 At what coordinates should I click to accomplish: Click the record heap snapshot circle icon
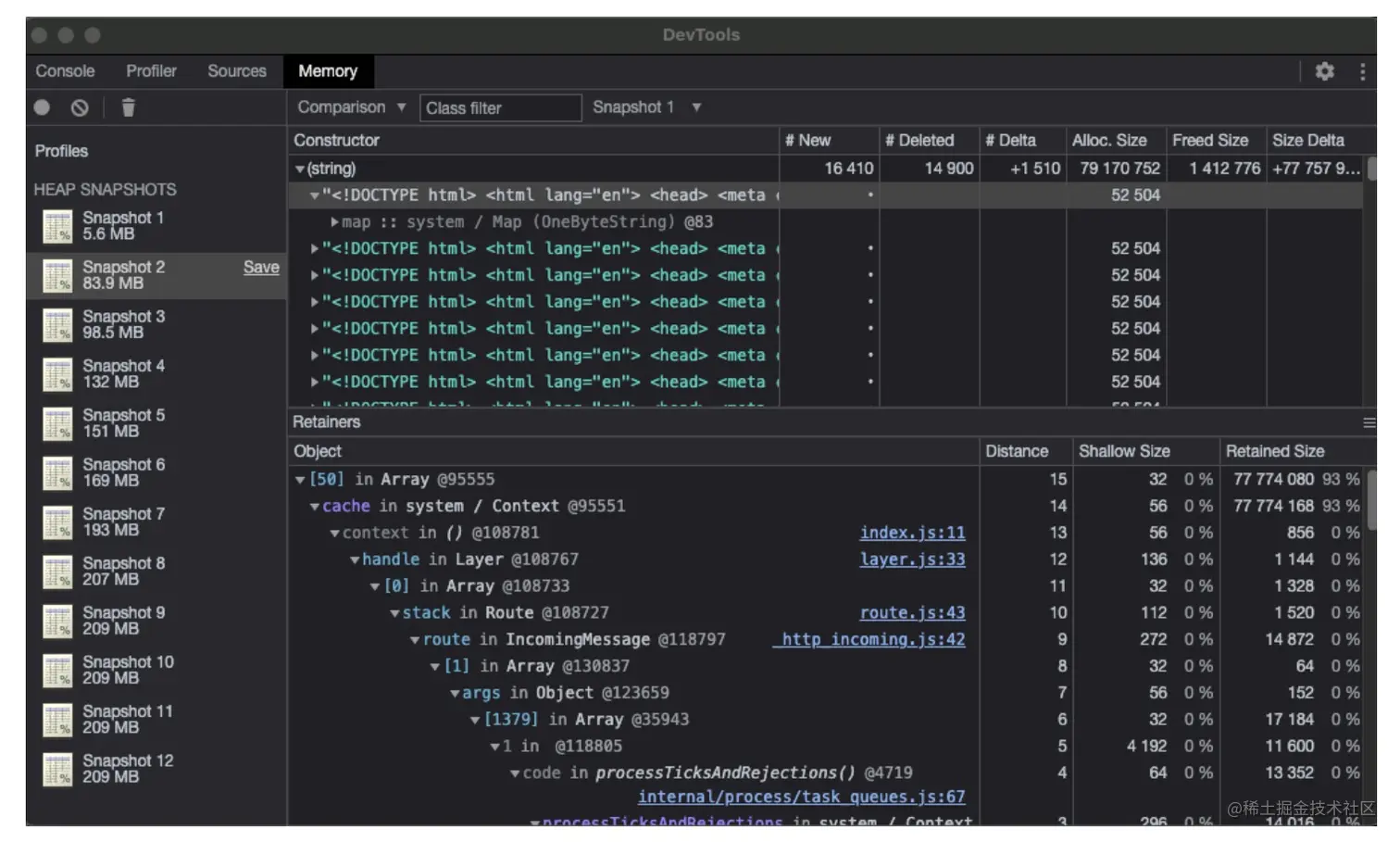click(42, 107)
